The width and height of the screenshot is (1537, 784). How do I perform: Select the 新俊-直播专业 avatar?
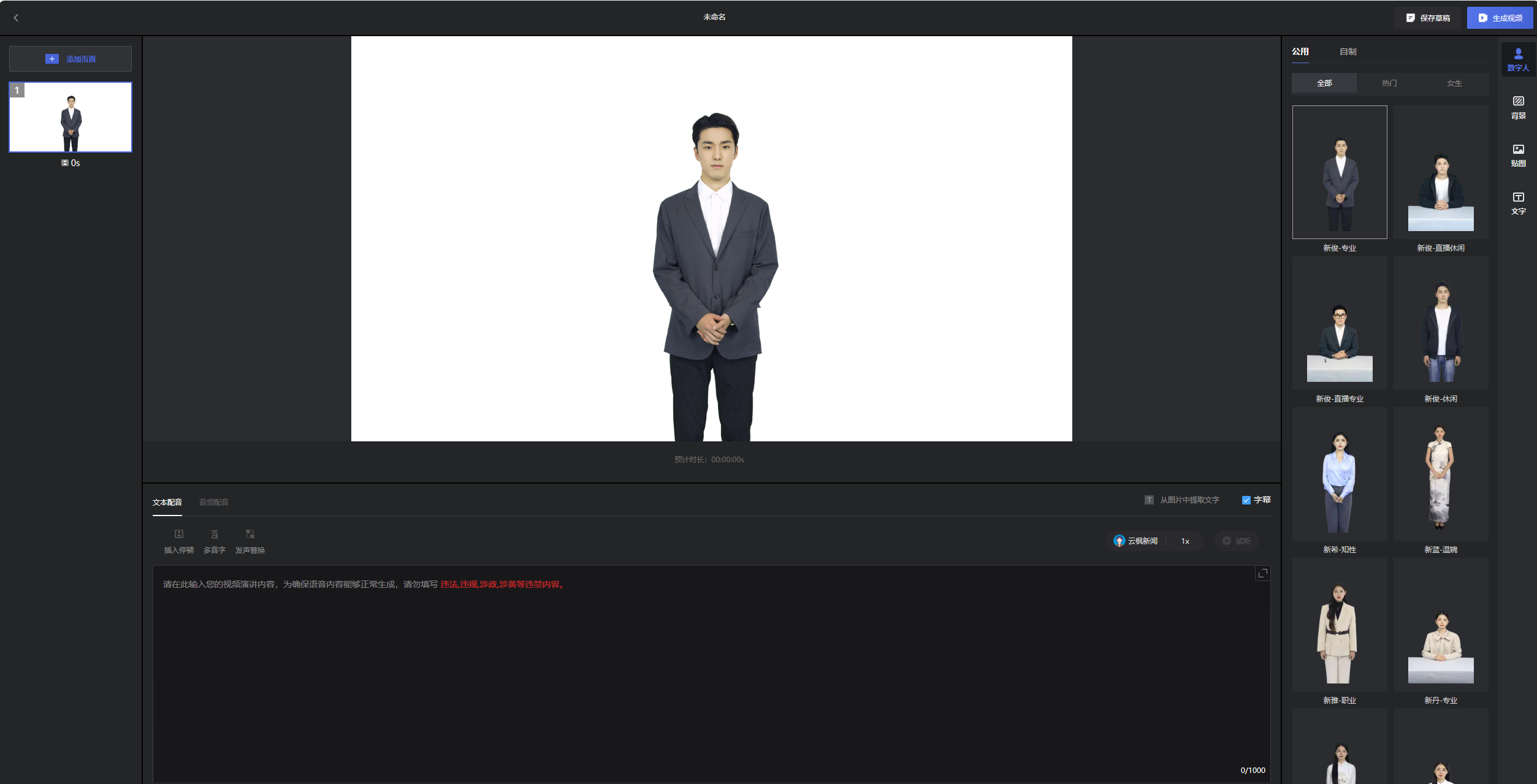coord(1340,323)
